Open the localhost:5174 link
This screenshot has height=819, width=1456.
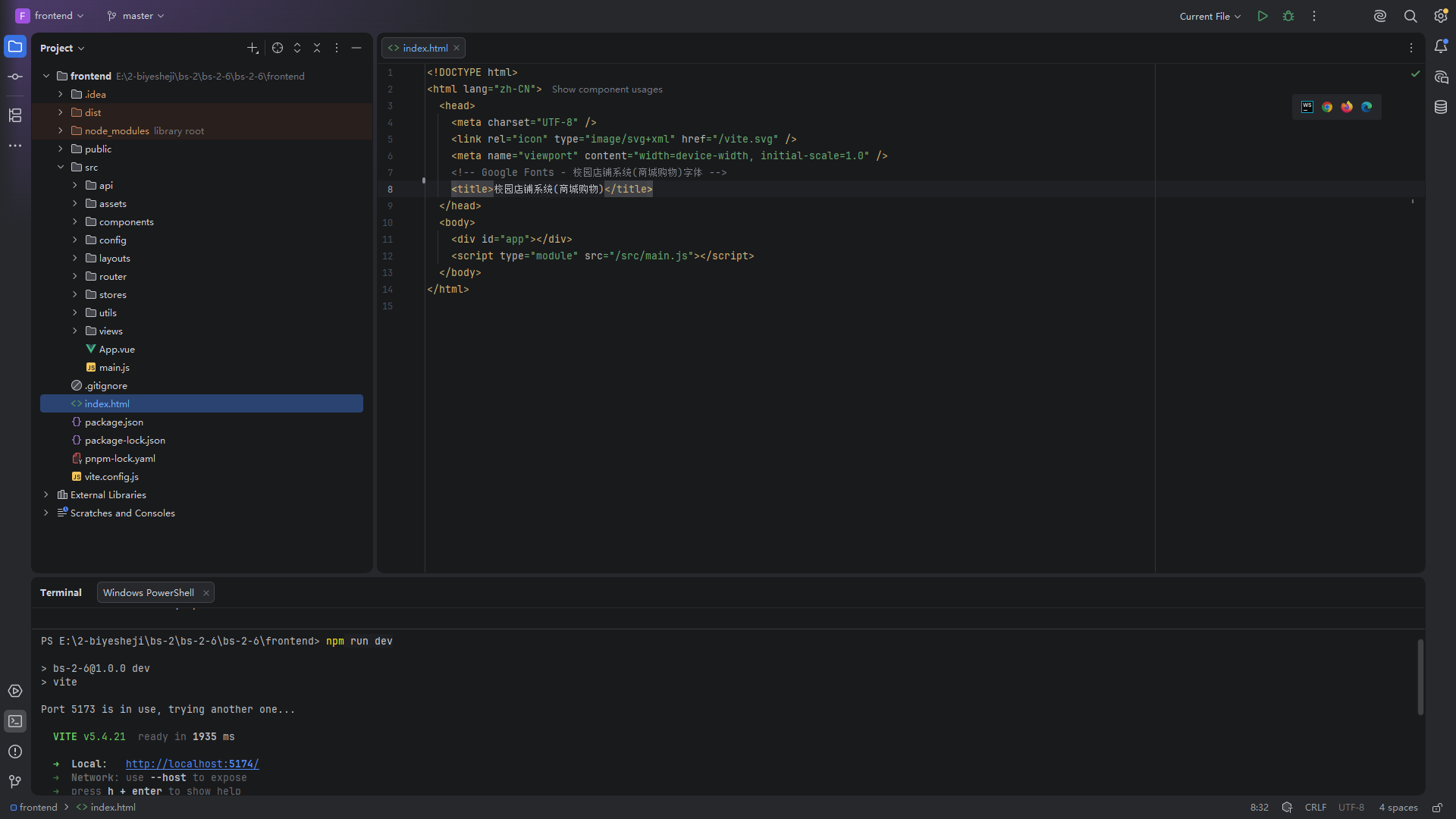tap(192, 764)
